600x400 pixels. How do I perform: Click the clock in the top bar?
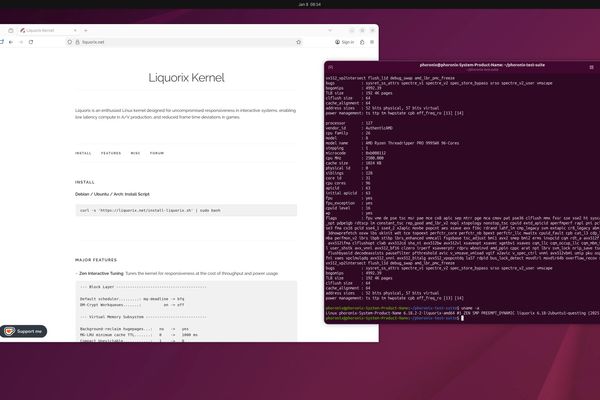click(309, 5)
